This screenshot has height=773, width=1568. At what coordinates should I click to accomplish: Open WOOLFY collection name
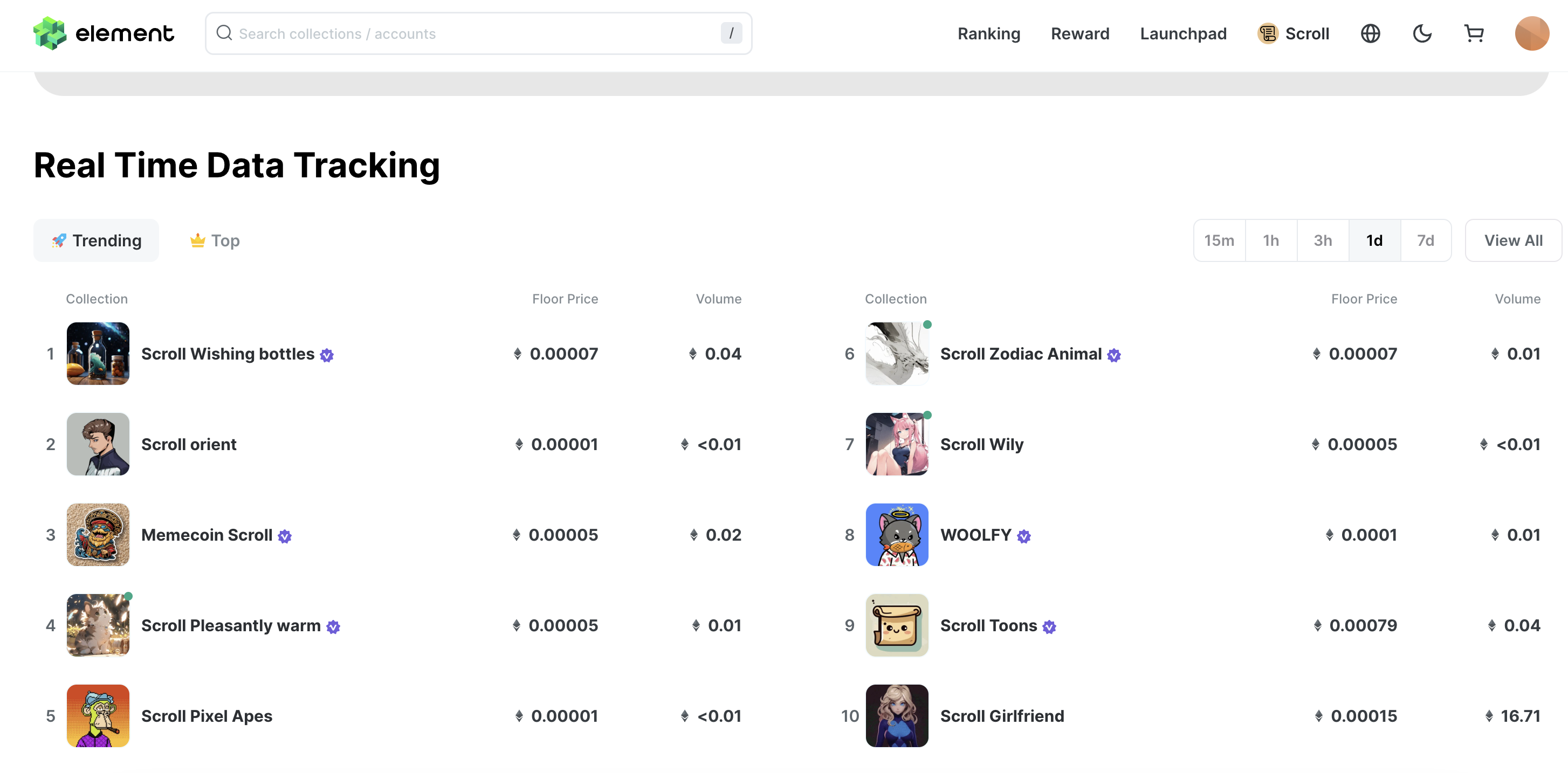(x=976, y=535)
